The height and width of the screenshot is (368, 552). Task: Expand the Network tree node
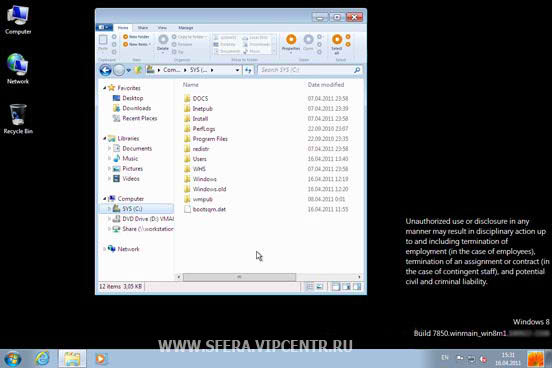105,249
